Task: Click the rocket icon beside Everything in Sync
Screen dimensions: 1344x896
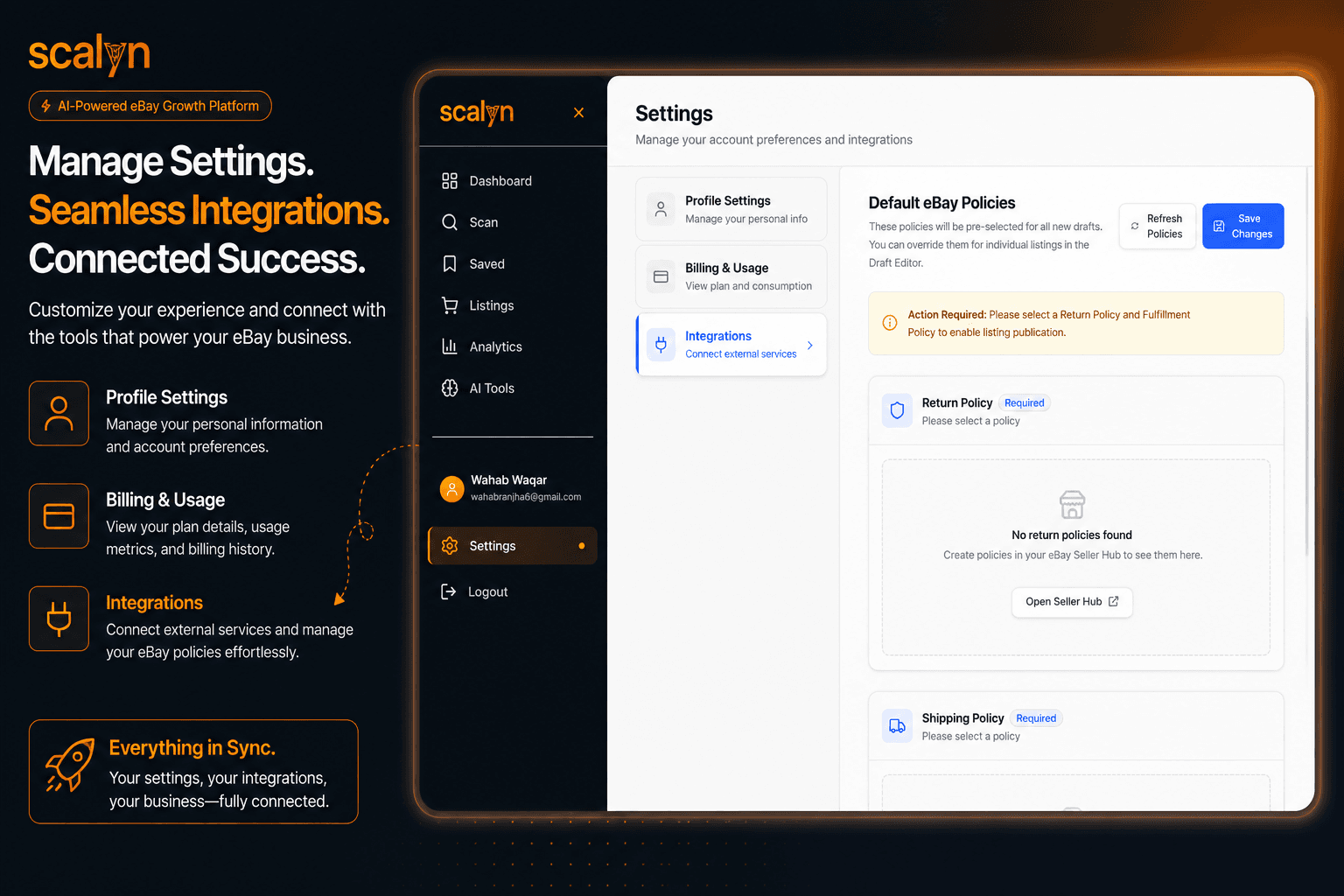Action: point(70,765)
